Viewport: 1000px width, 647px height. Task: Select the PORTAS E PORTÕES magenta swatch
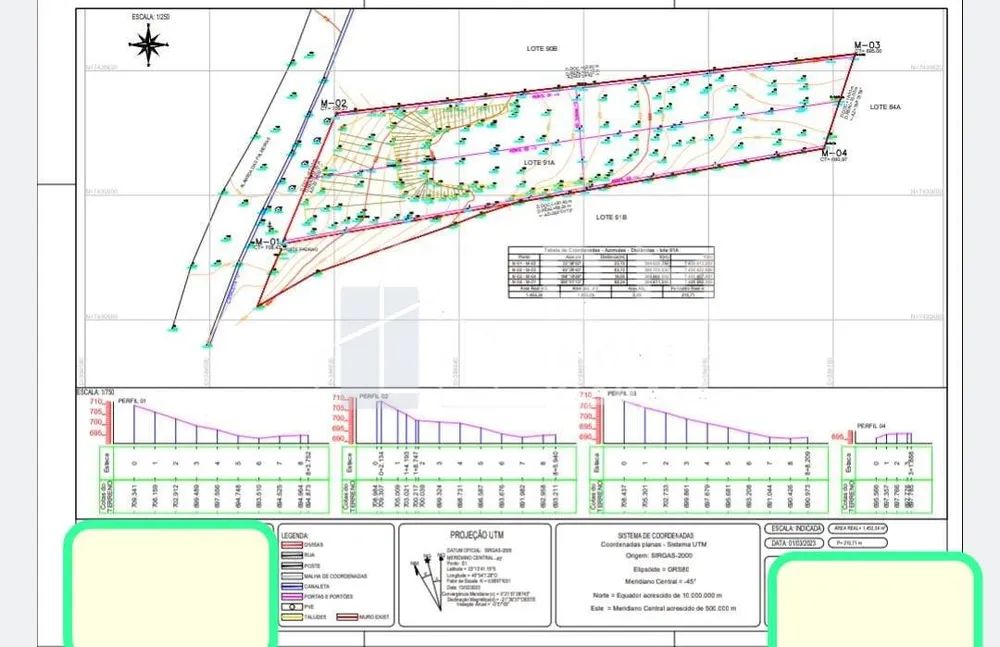pos(292,597)
